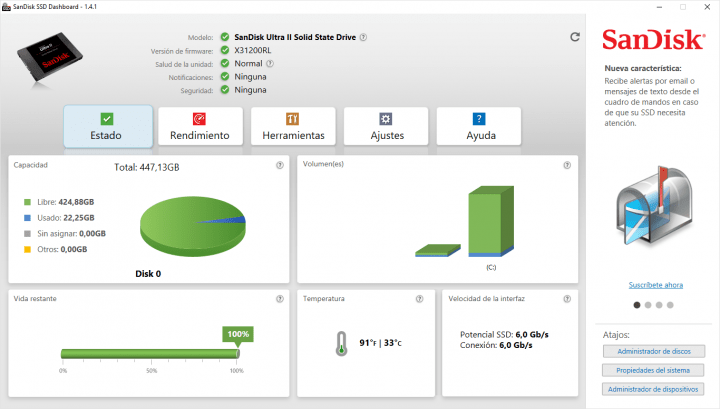Open the Estado tab
Viewport: 720px width, 409px height.
coord(108,126)
